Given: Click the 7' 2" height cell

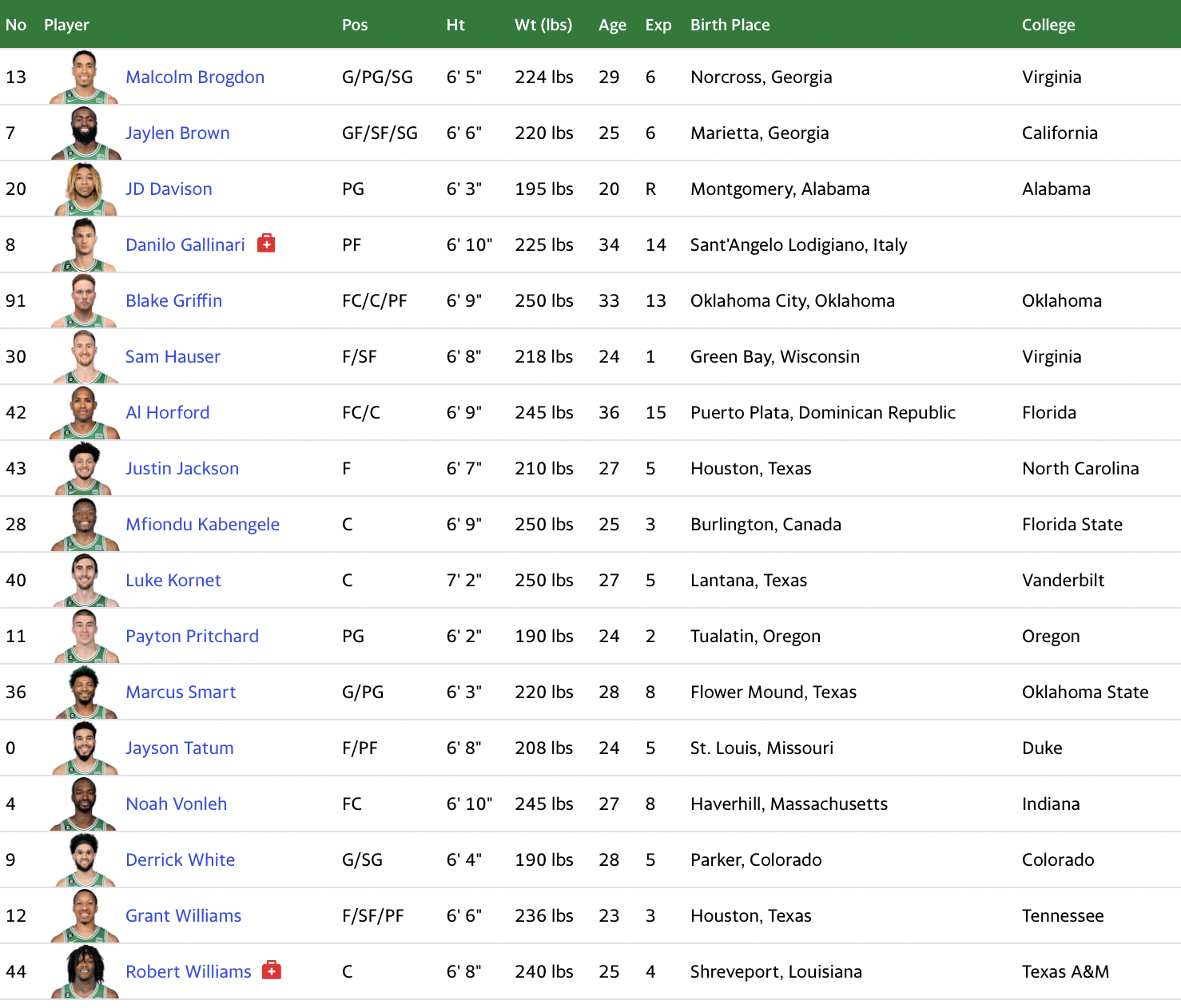Looking at the screenshot, I should [x=463, y=581].
